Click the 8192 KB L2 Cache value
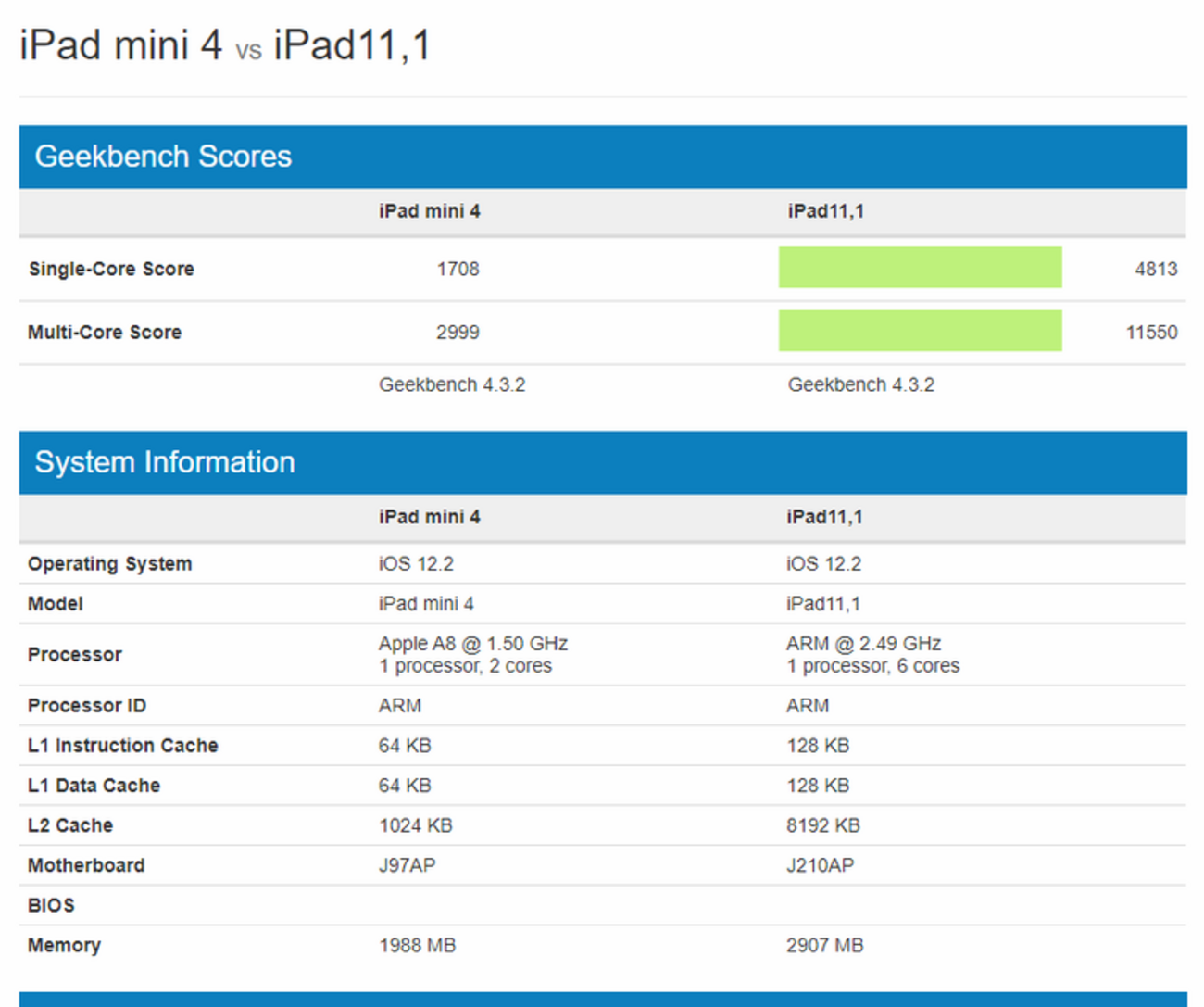 (823, 825)
